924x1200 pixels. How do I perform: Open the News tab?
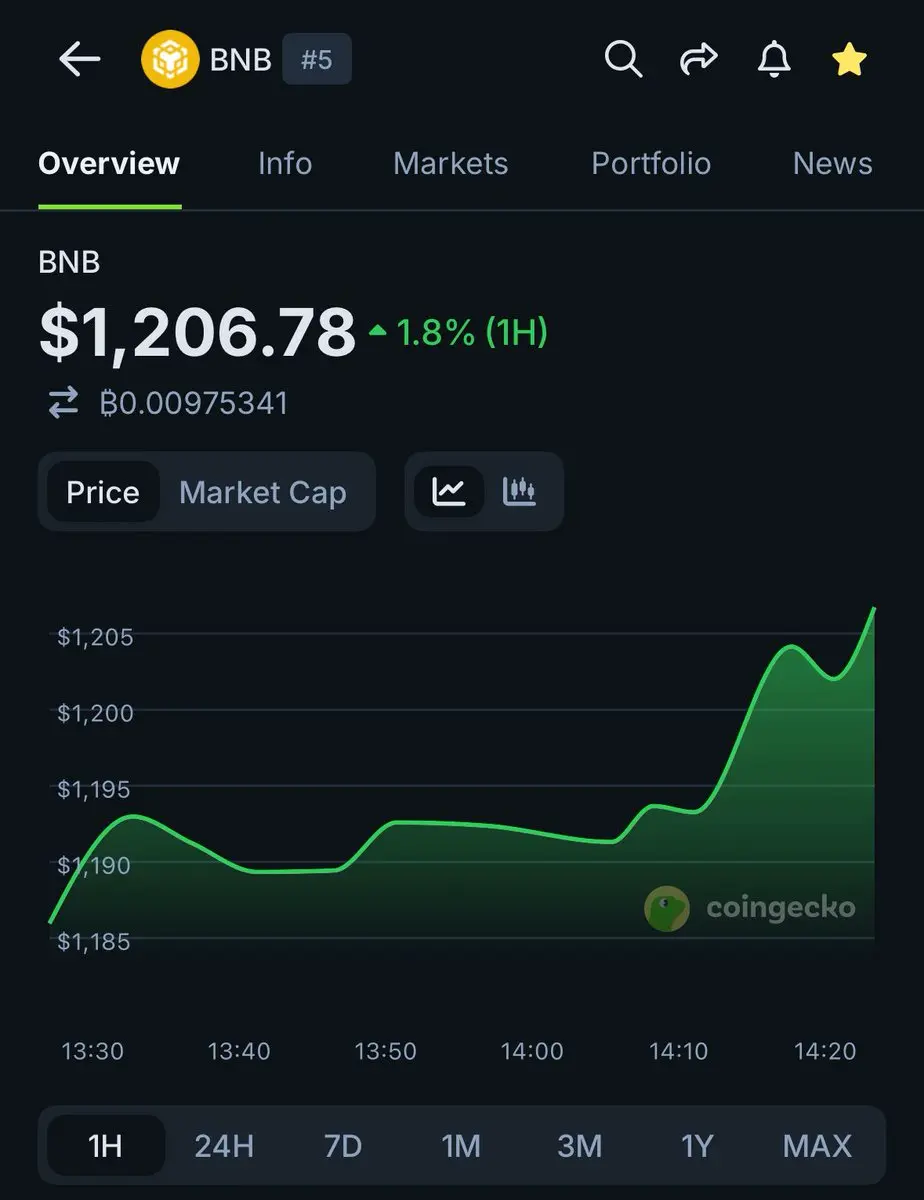833,163
